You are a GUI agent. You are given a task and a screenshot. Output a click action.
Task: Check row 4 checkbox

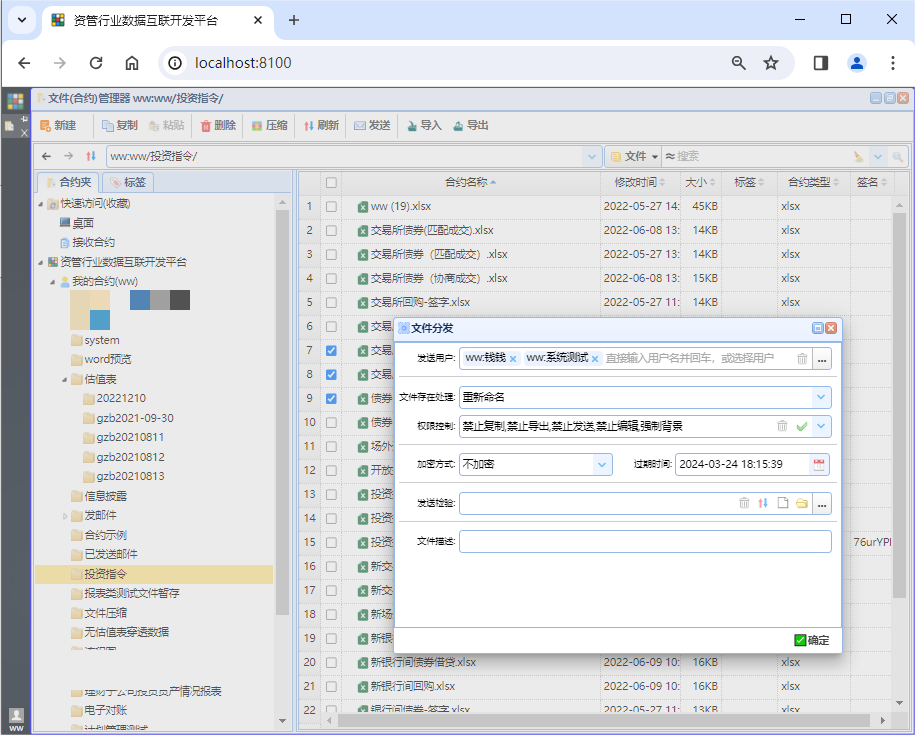point(331,278)
